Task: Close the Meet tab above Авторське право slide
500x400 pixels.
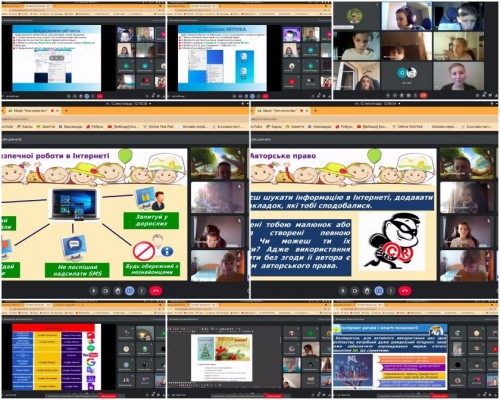Action: 307,110
